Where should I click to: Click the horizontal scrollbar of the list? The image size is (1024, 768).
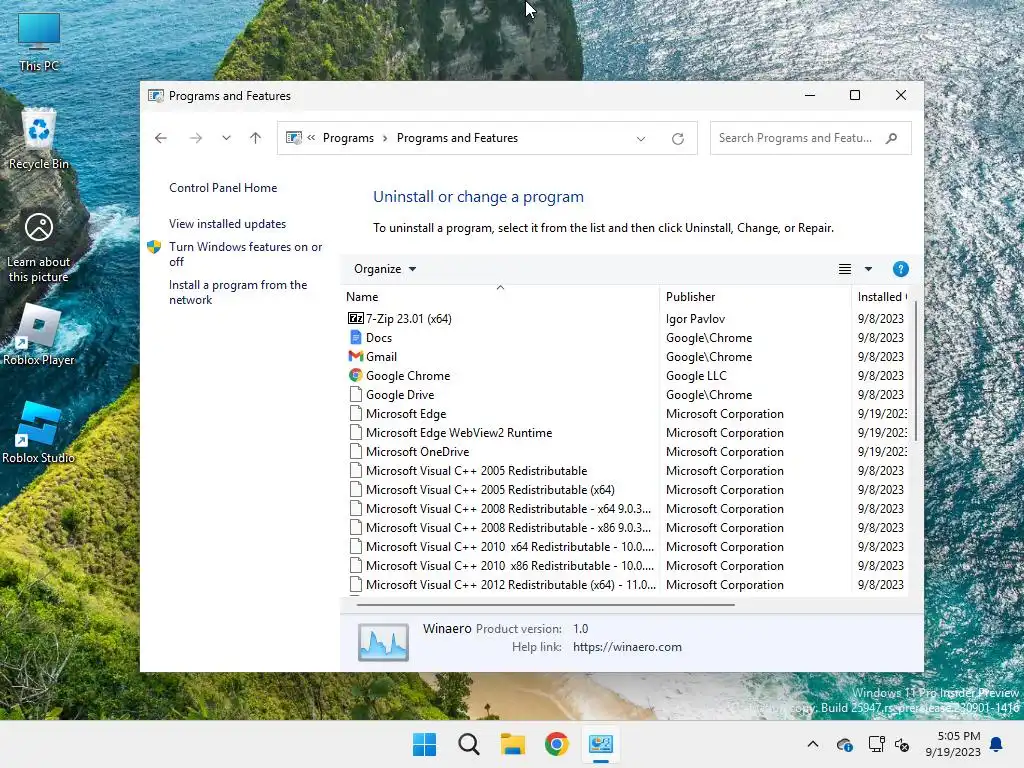point(545,605)
